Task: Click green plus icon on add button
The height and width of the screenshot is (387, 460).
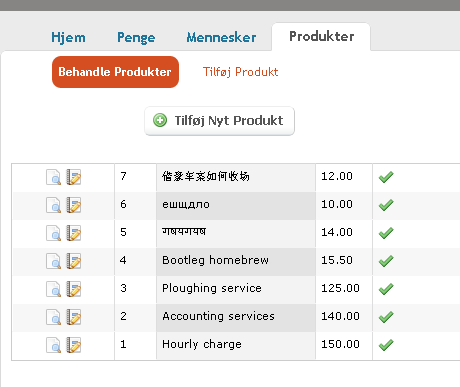Action: coord(160,120)
